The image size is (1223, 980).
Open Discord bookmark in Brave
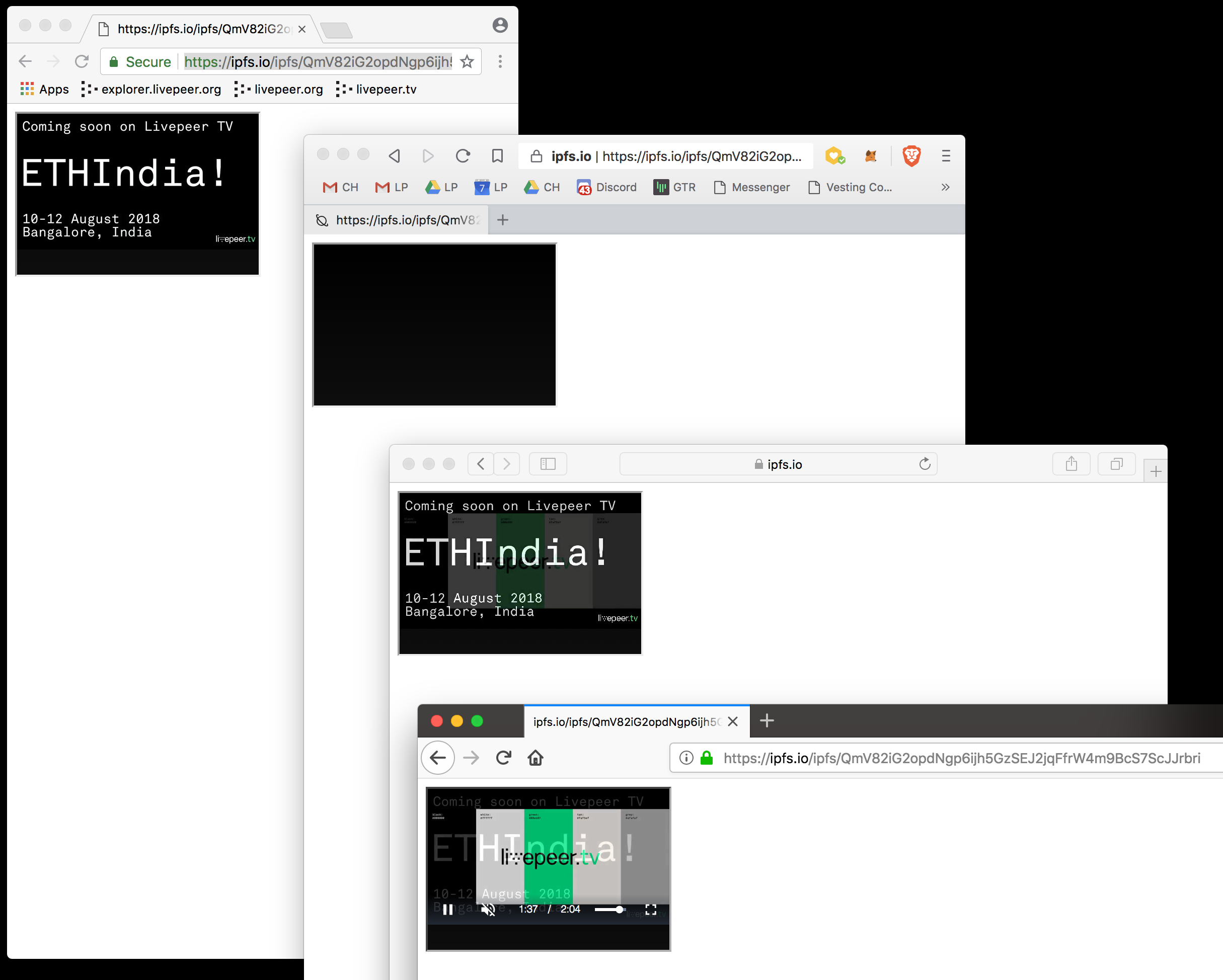606,187
